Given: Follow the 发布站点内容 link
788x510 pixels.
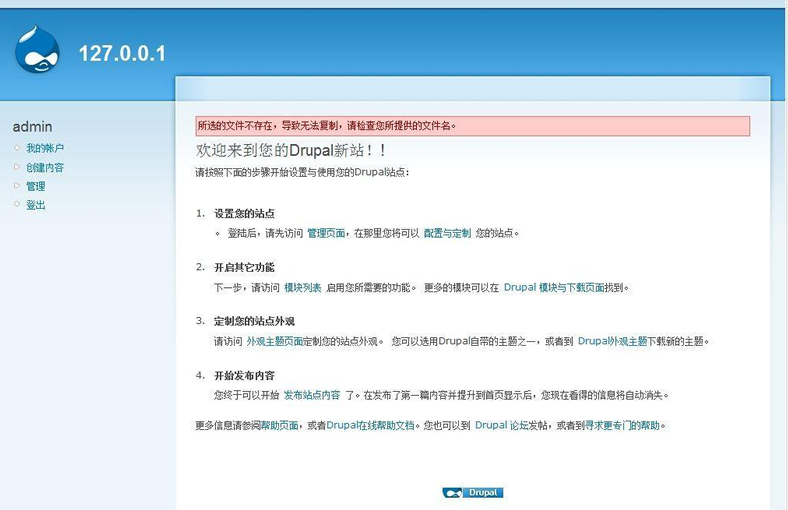Looking at the screenshot, I should (x=312, y=395).
